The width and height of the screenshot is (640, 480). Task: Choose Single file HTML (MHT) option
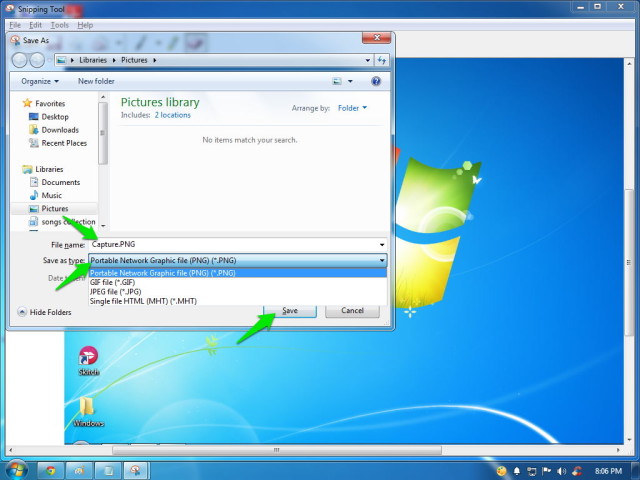pyautogui.click(x=238, y=301)
